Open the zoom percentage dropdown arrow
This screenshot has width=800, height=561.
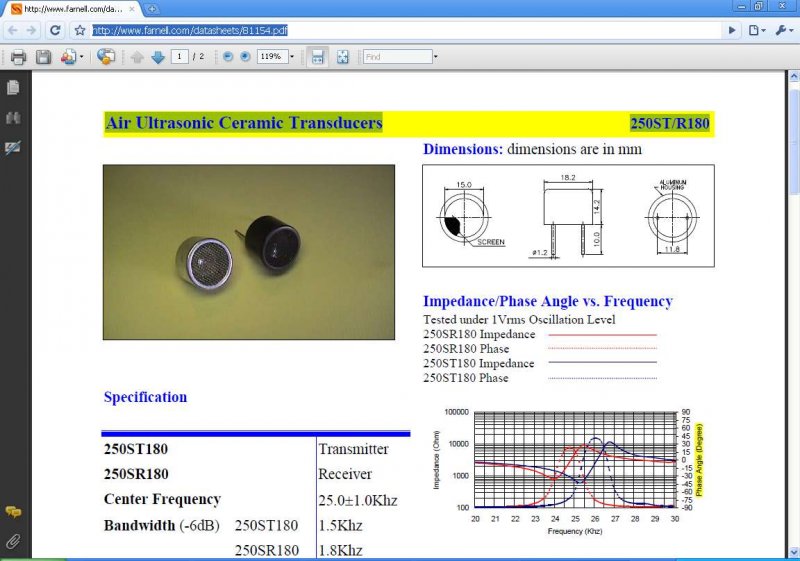[x=292, y=57]
